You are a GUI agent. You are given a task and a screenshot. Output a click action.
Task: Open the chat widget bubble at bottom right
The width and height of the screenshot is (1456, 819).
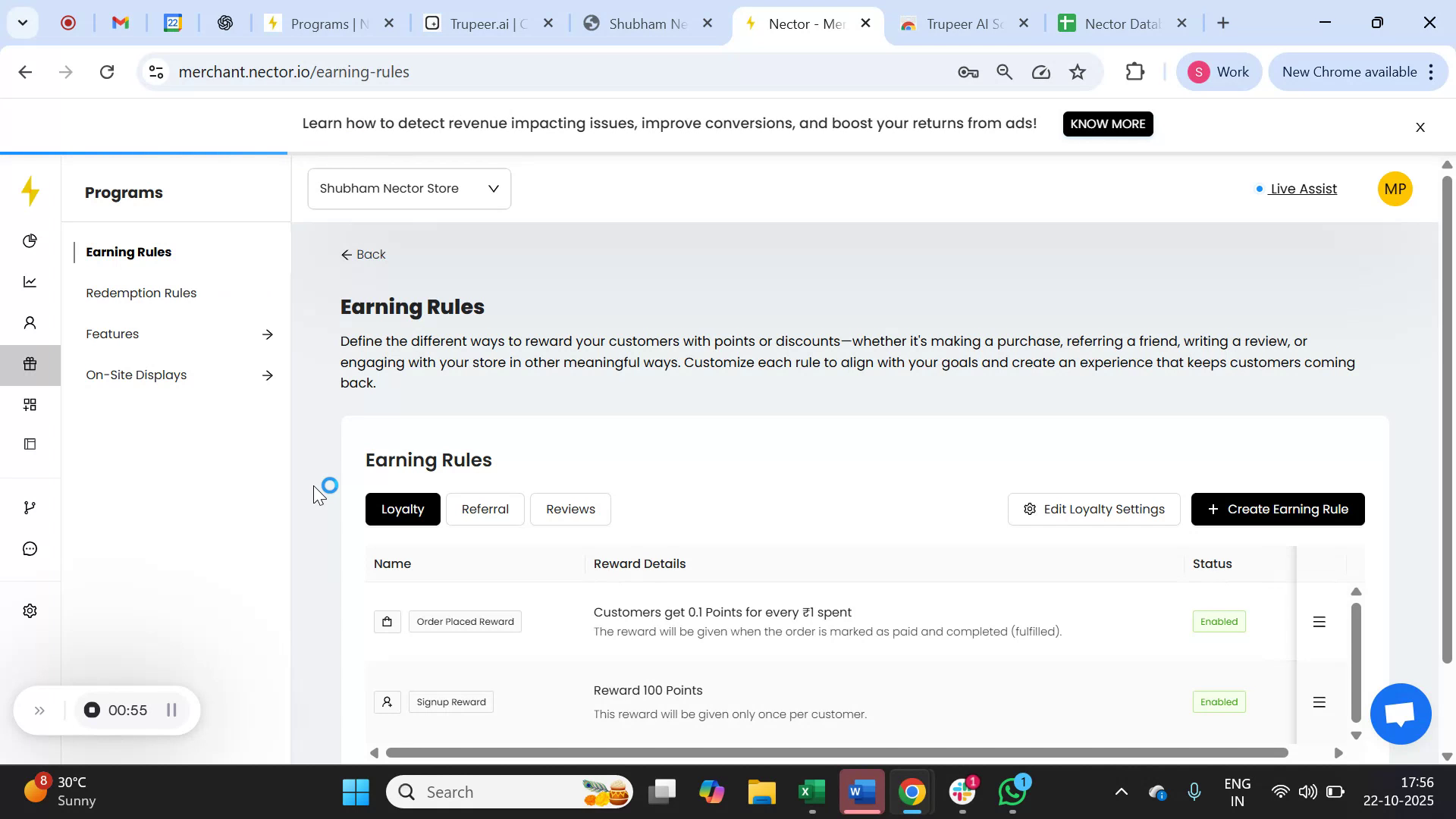(x=1400, y=714)
